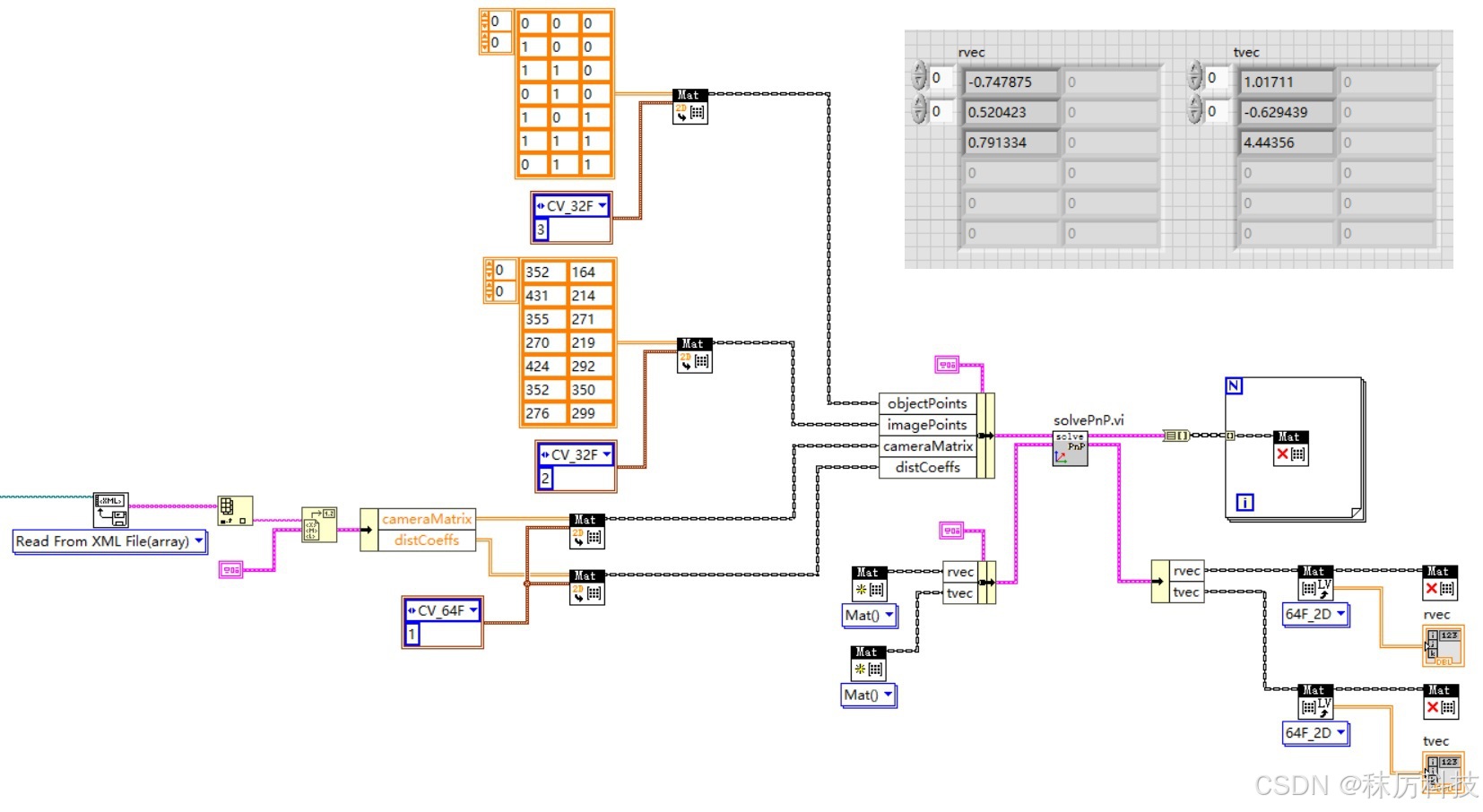The height and width of the screenshot is (812, 1483).
Task: Click the rvec array top index stepper
Action: point(919,77)
